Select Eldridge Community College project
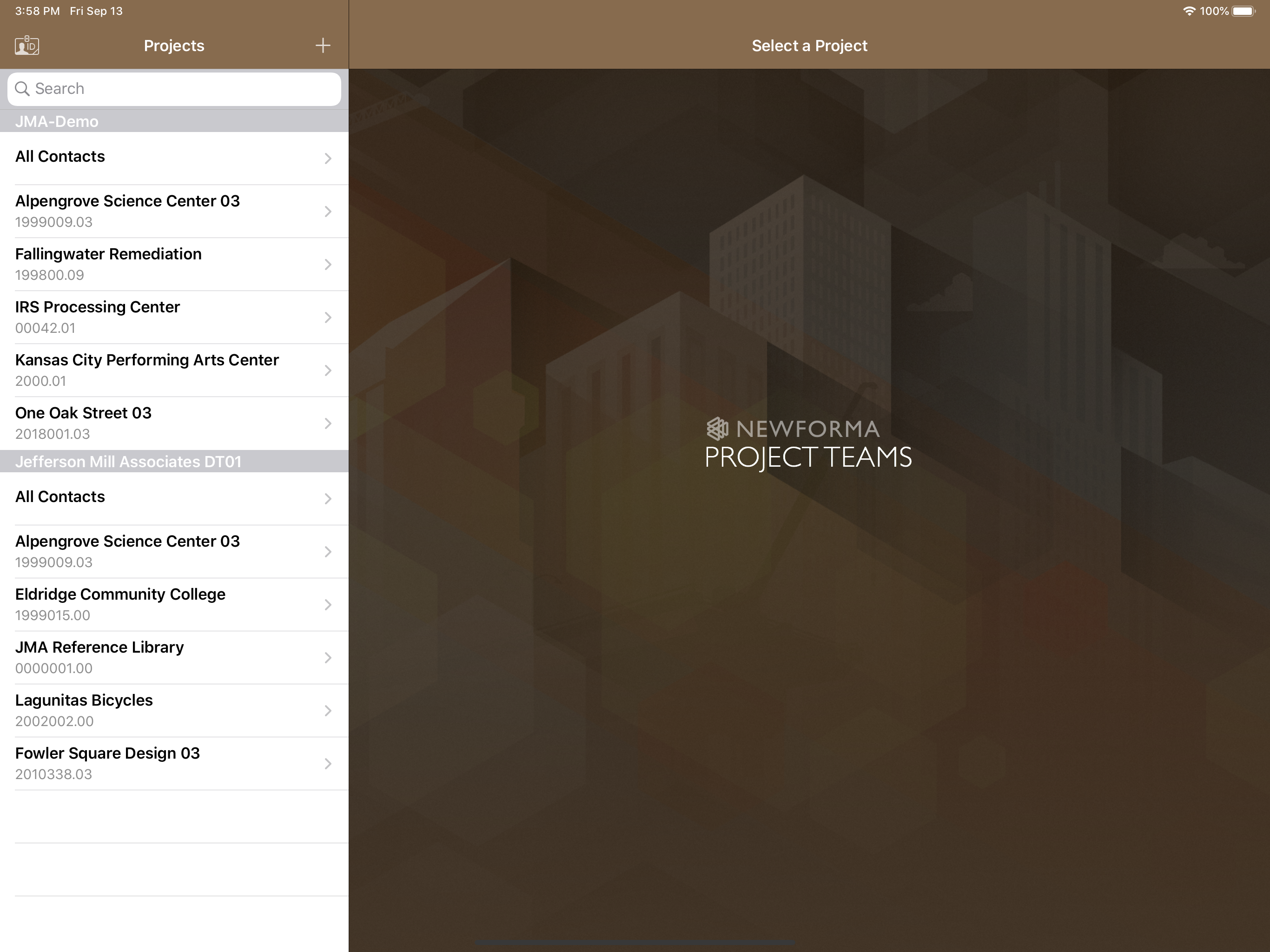The image size is (1270, 952). [174, 605]
